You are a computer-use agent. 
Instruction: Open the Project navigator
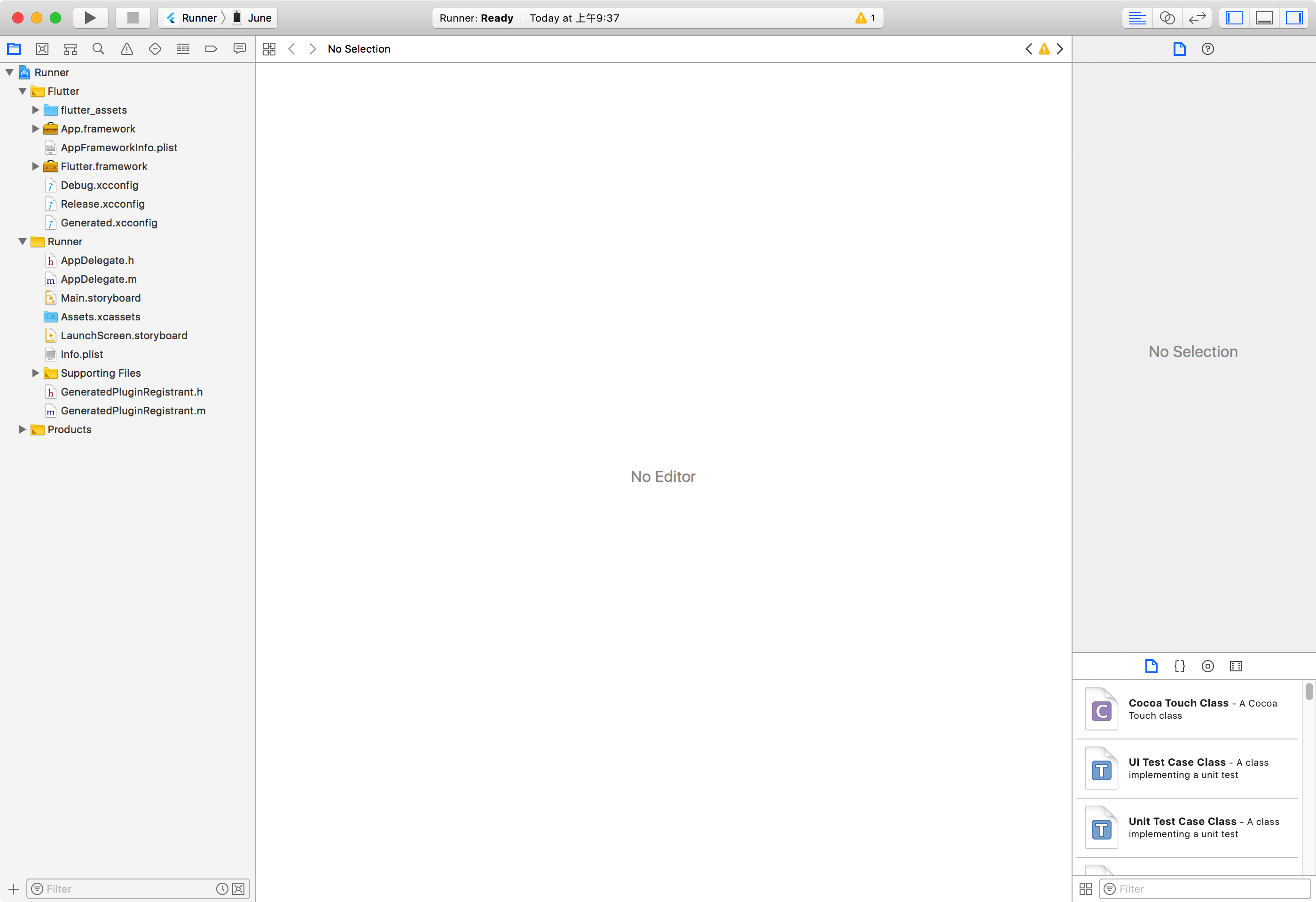[x=14, y=49]
